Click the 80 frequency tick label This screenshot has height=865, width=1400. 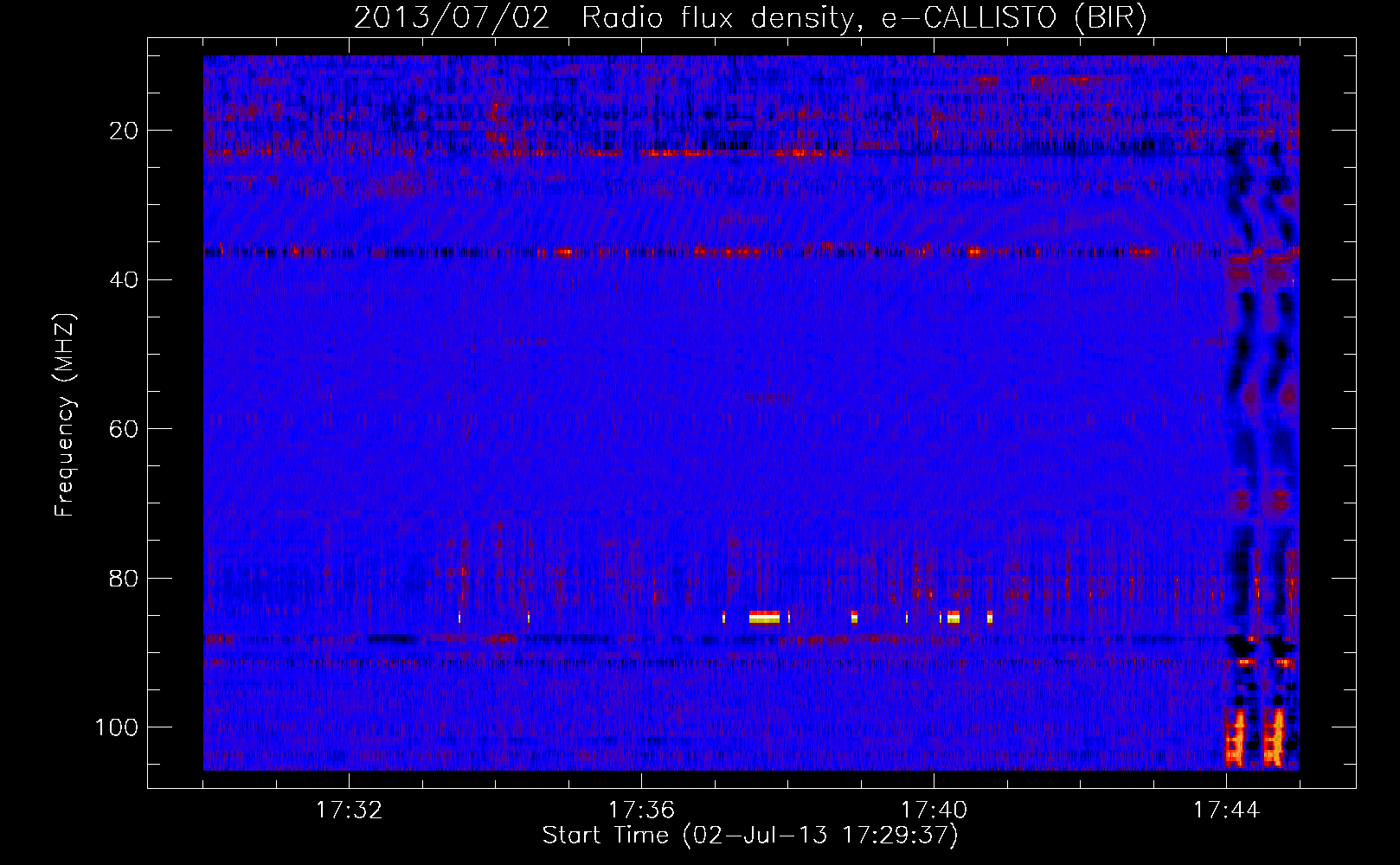click(125, 578)
